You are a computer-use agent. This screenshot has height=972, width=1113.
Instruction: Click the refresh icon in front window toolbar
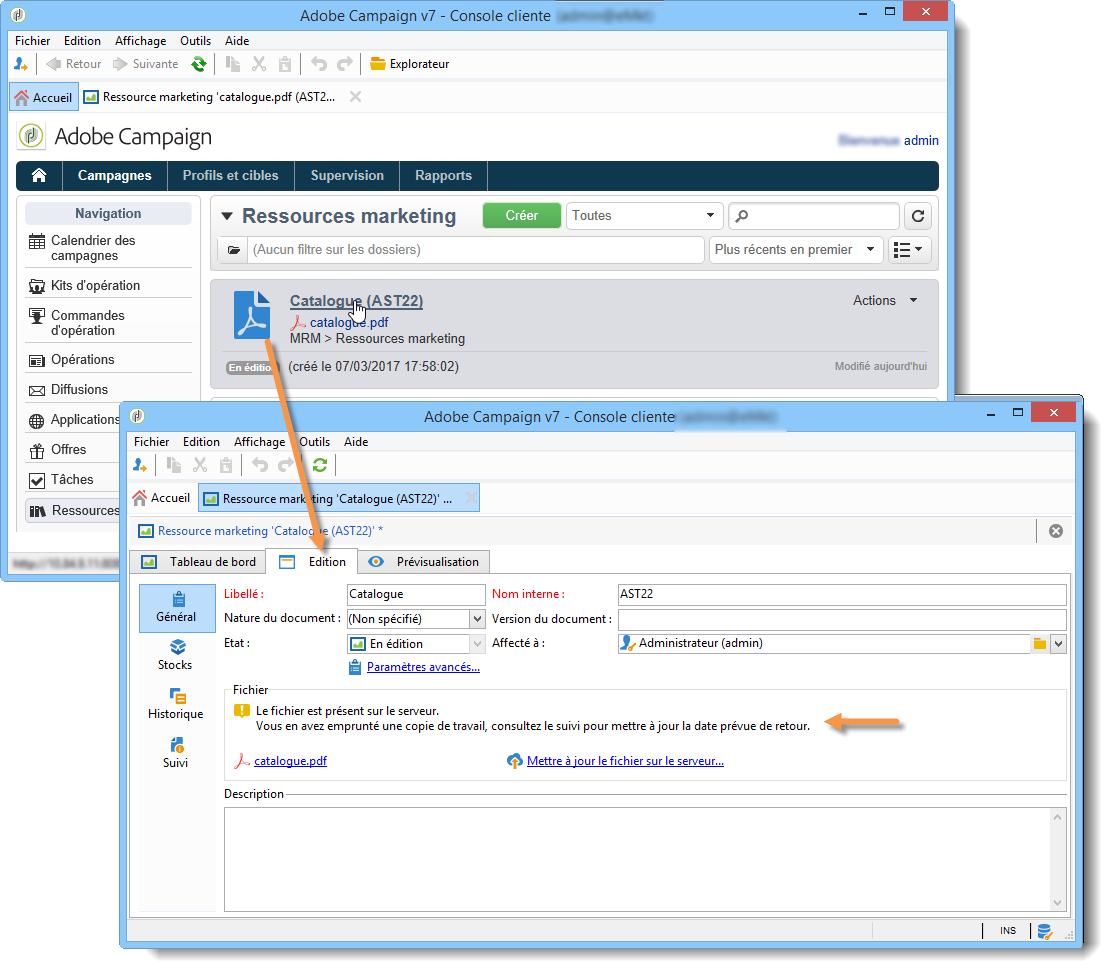320,465
